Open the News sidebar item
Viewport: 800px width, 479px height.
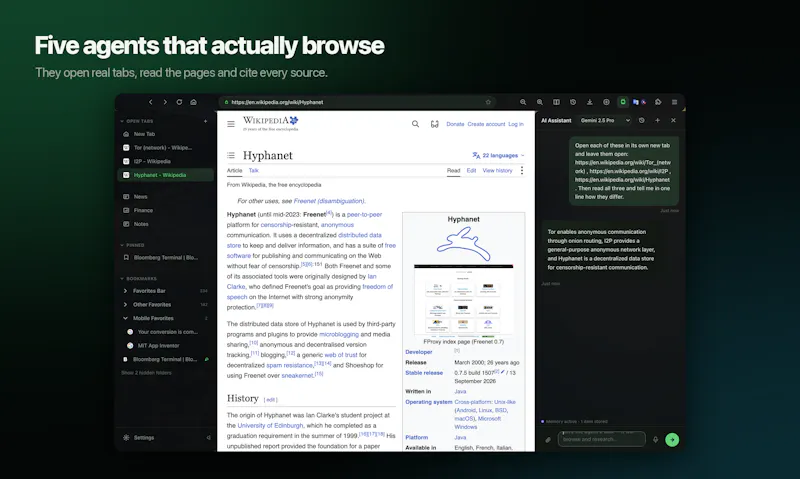point(166,196)
